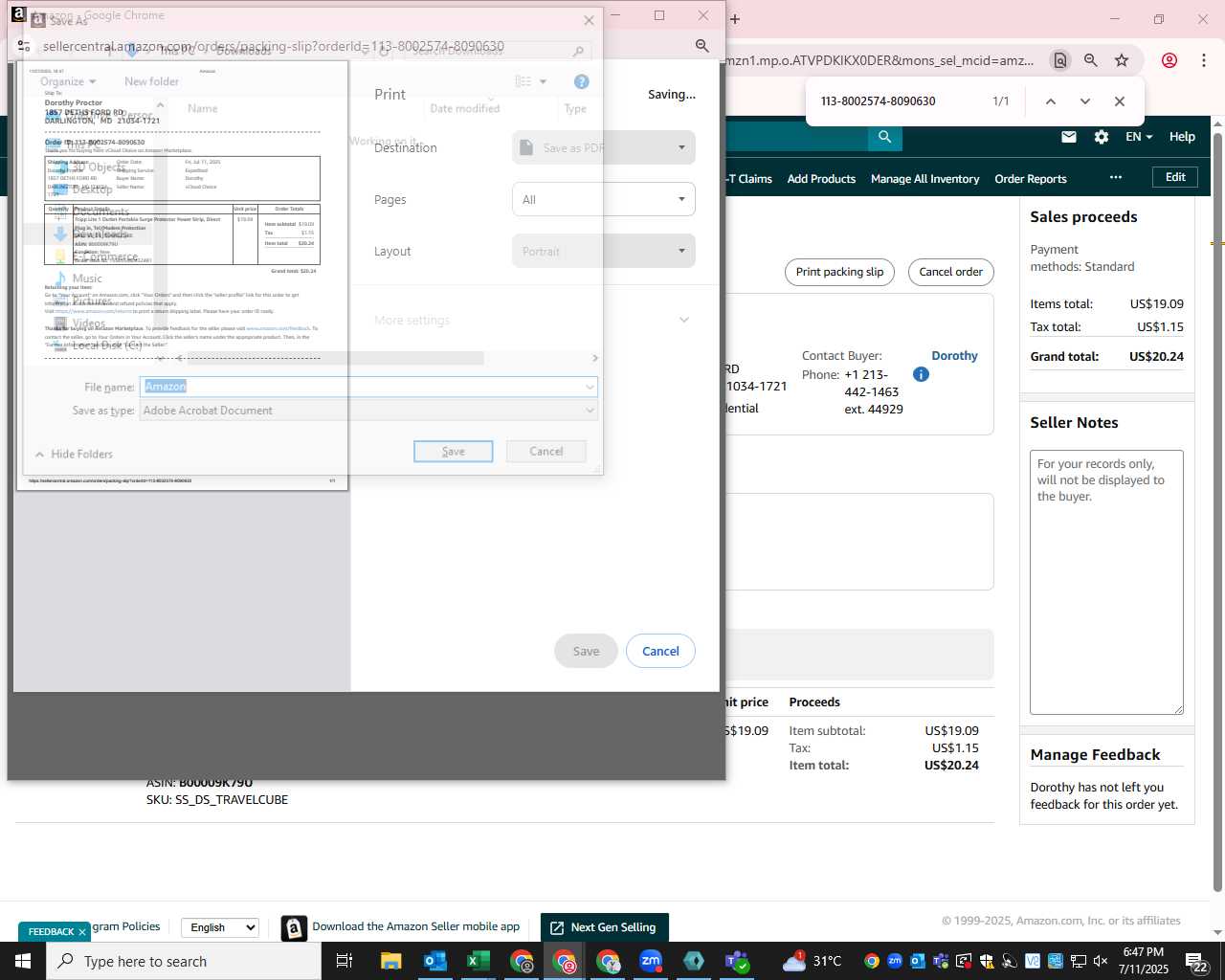Open Excel from the taskbar
Screen dimensions: 1225x980
(478, 961)
